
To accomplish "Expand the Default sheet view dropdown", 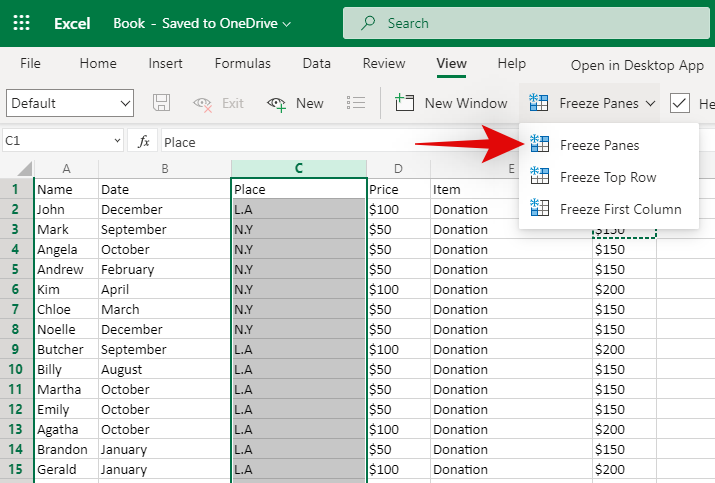I will pyautogui.click(x=125, y=103).
